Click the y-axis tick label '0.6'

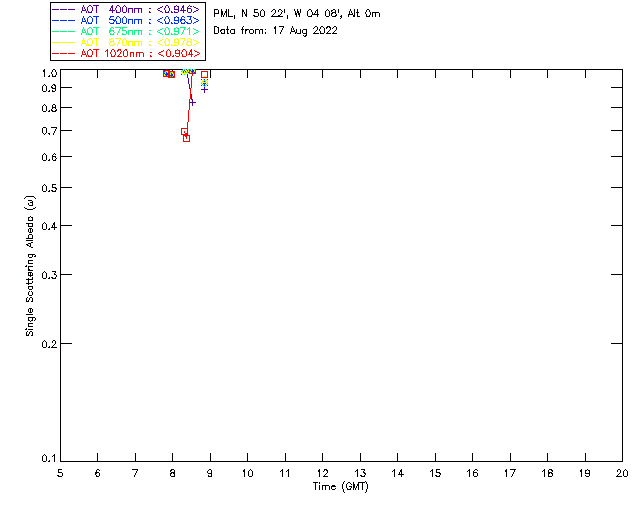click(x=49, y=157)
